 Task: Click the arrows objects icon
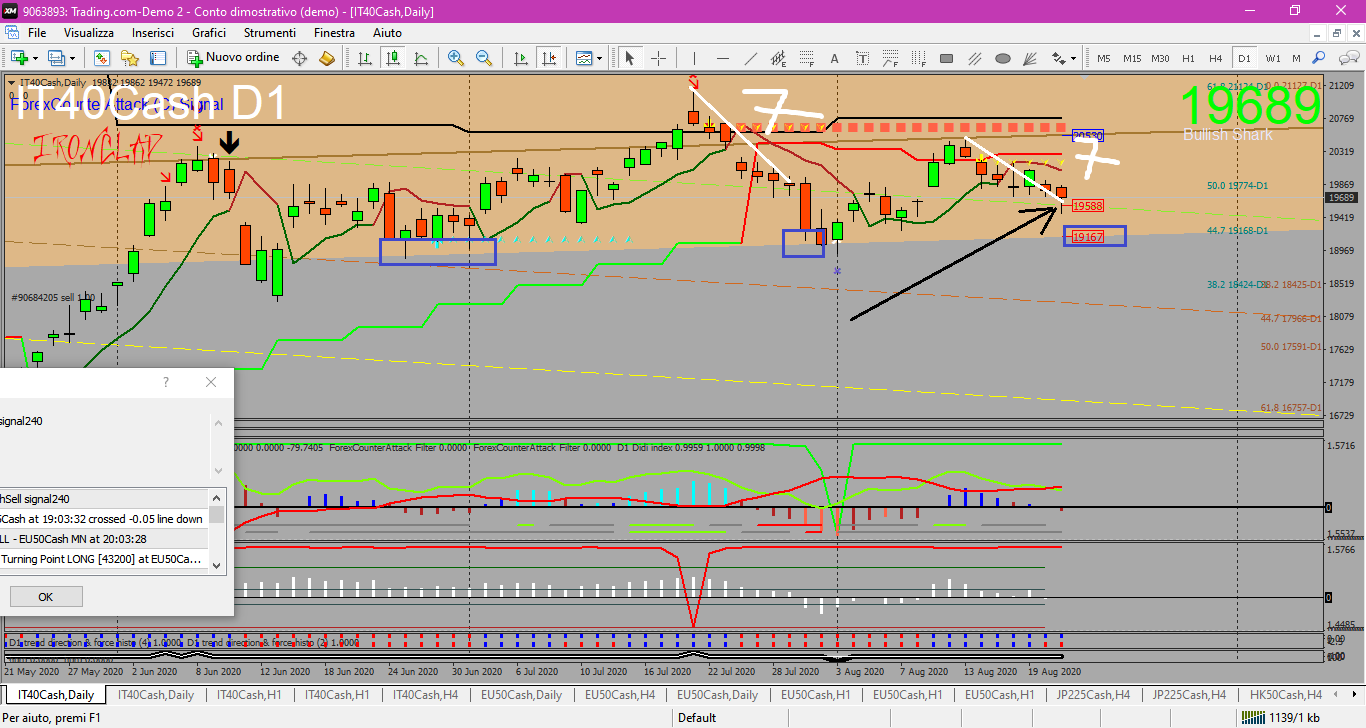pyautogui.click(x=1061, y=58)
